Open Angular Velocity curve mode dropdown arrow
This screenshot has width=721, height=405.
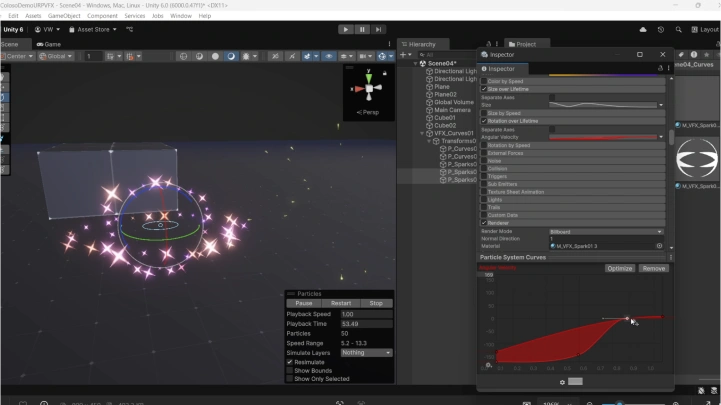tap(661, 137)
